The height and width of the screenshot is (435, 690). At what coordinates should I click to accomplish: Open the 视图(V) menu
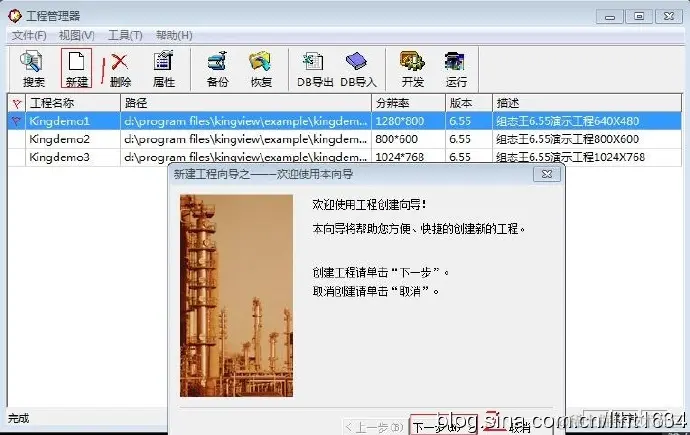click(77, 36)
